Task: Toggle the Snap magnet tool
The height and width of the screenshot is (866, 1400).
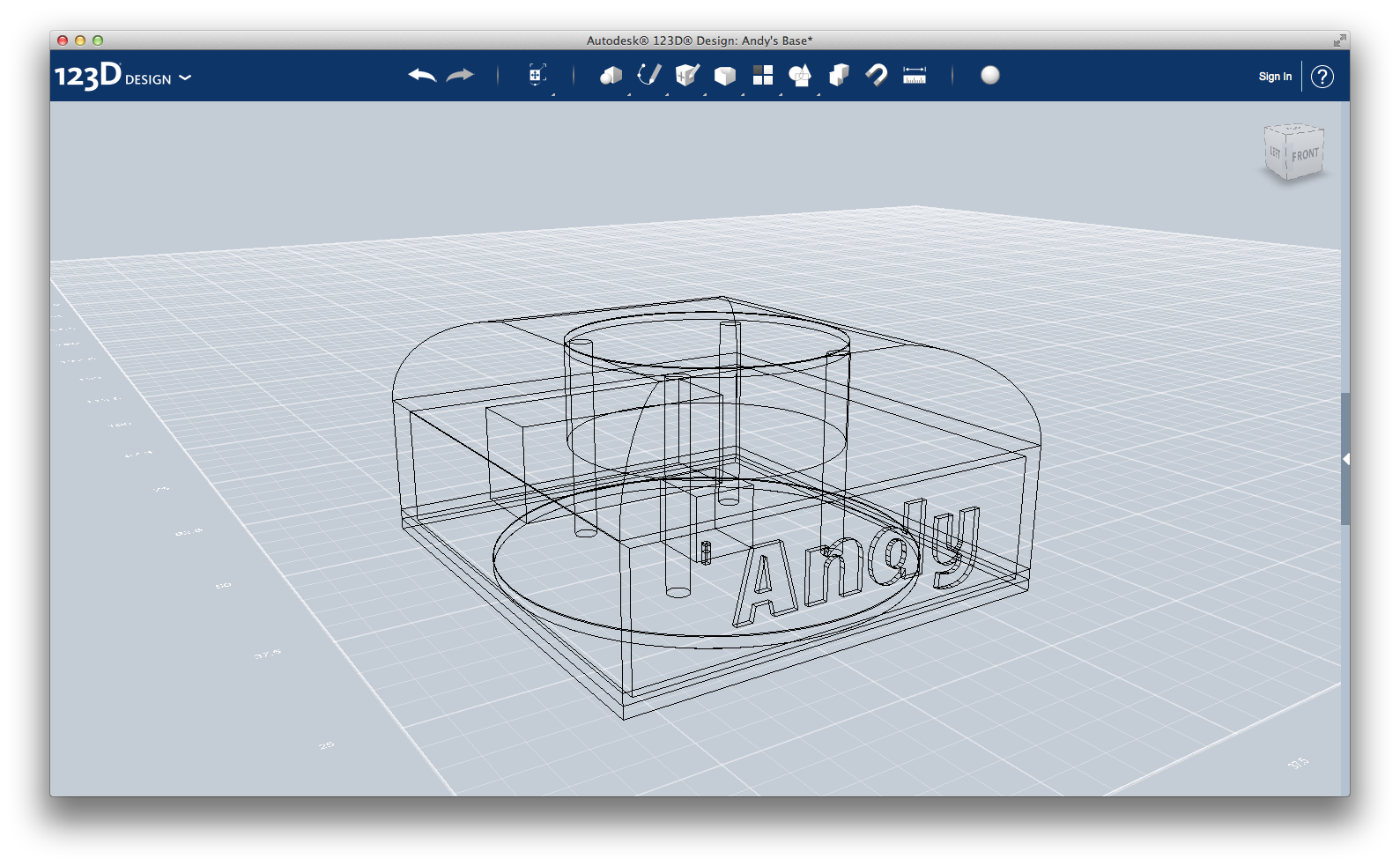Action: click(x=877, y=75)
